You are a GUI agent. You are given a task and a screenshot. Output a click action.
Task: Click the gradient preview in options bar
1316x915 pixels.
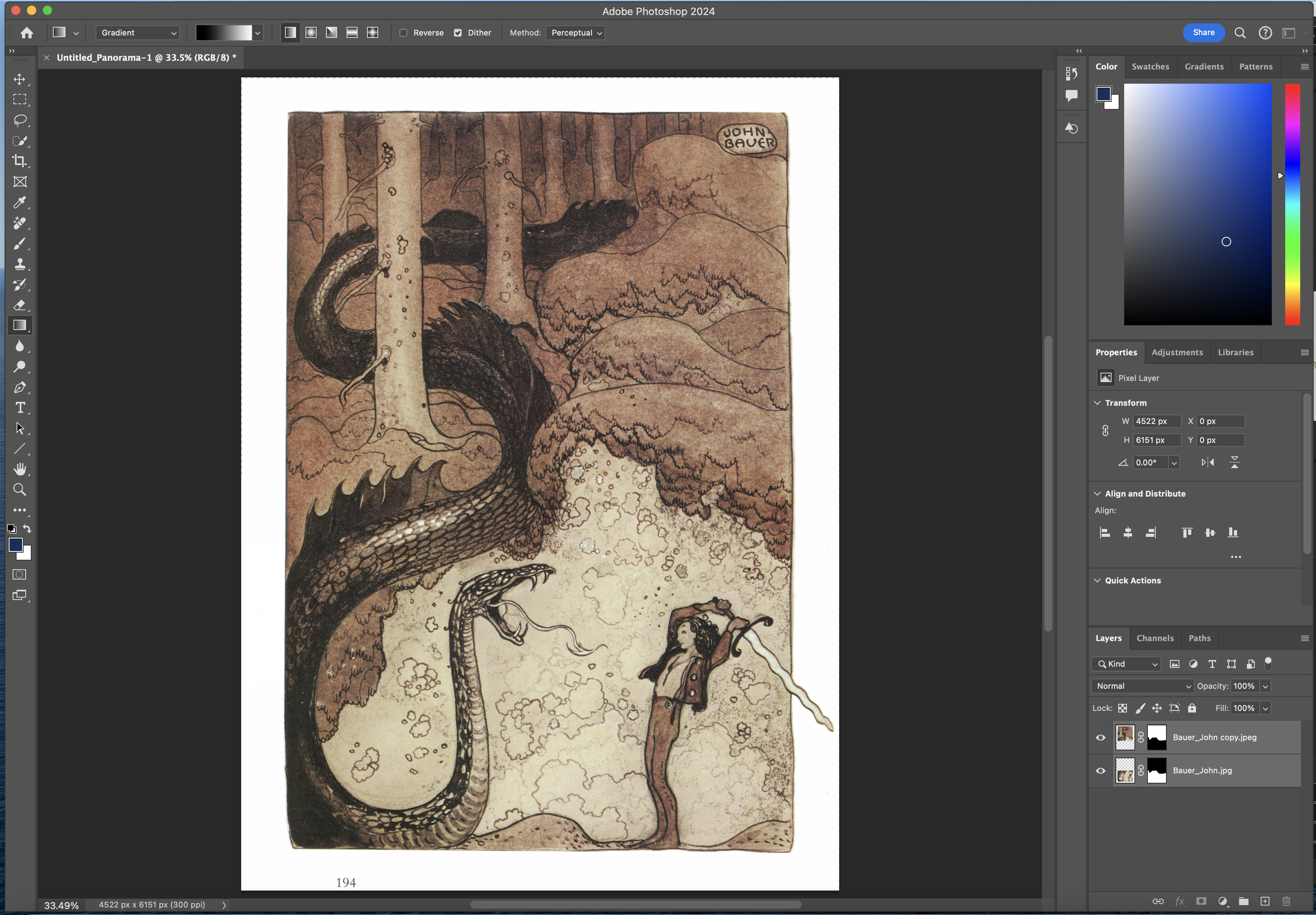tap(224, 33)
